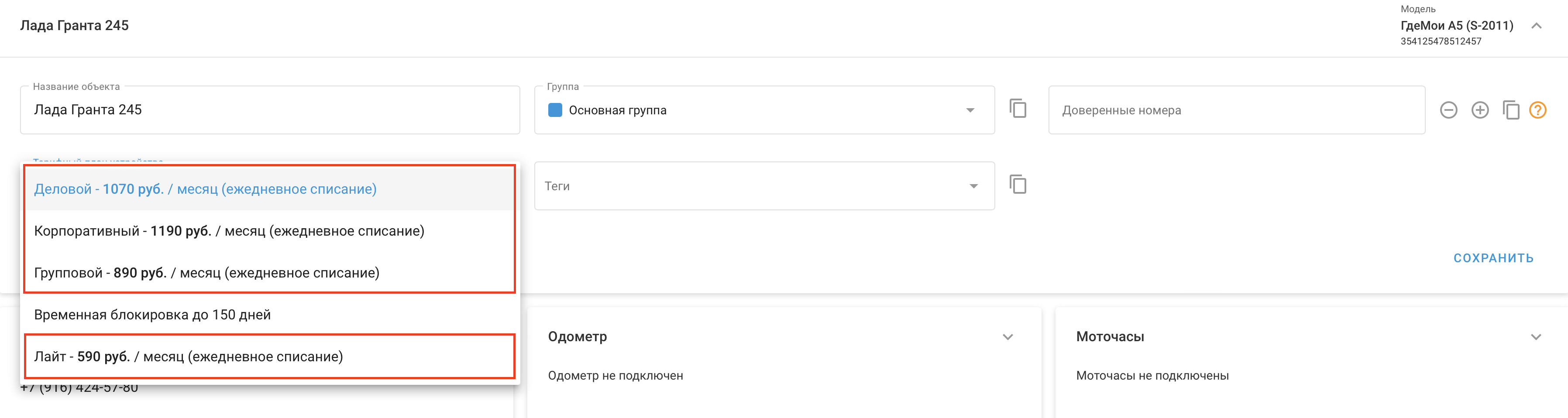
Task: Add a trusted number with plus icon
Action: pyautogui.click(x=1480, y=110)
